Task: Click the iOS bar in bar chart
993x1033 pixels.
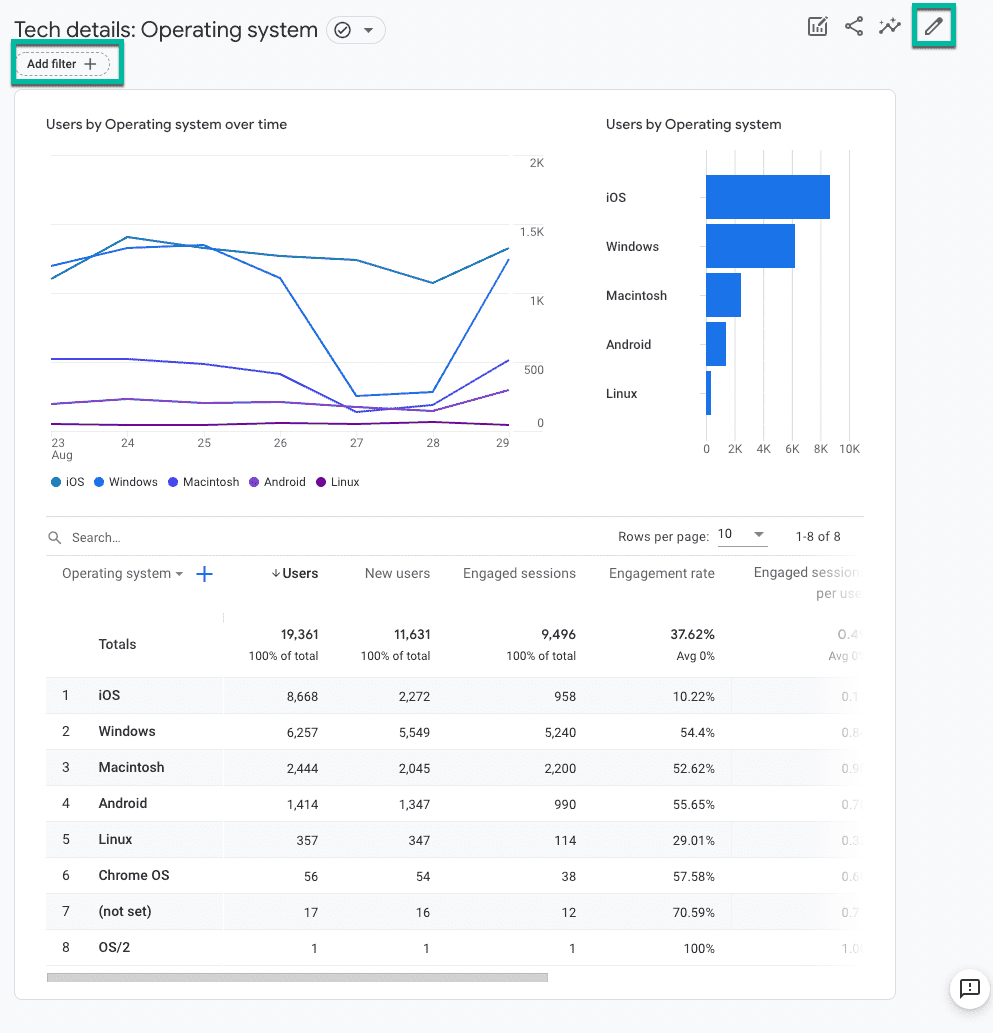Action: [x=767, y=197]
